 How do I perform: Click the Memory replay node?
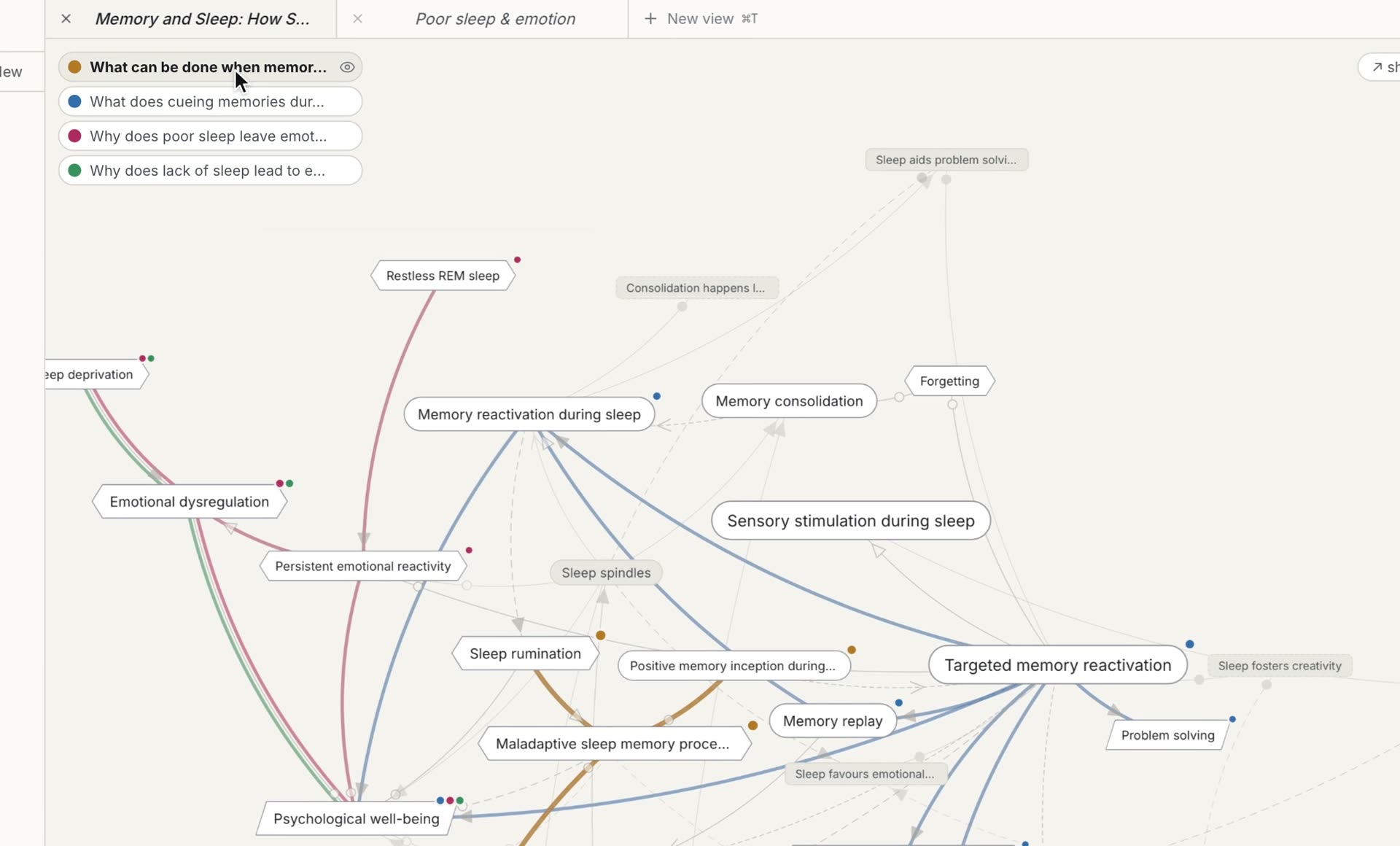click(833, 721)
